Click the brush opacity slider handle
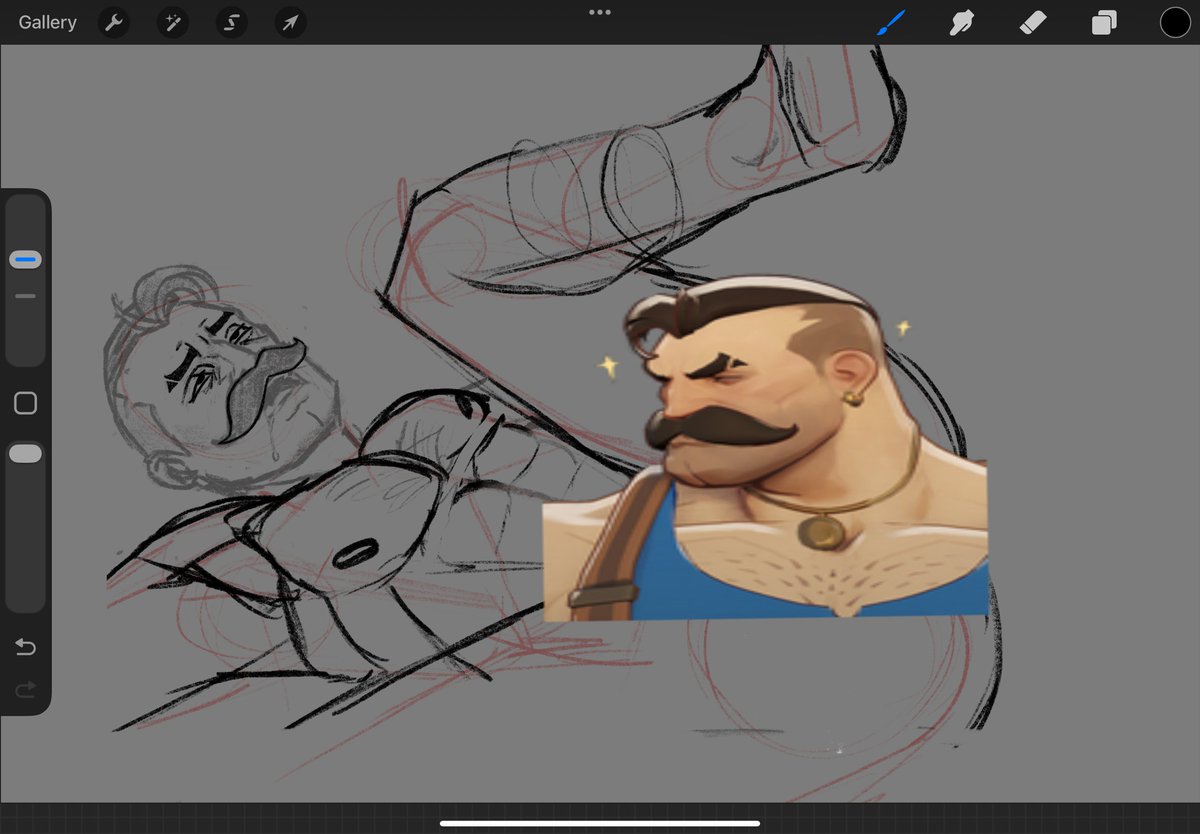 click(25, 454)
